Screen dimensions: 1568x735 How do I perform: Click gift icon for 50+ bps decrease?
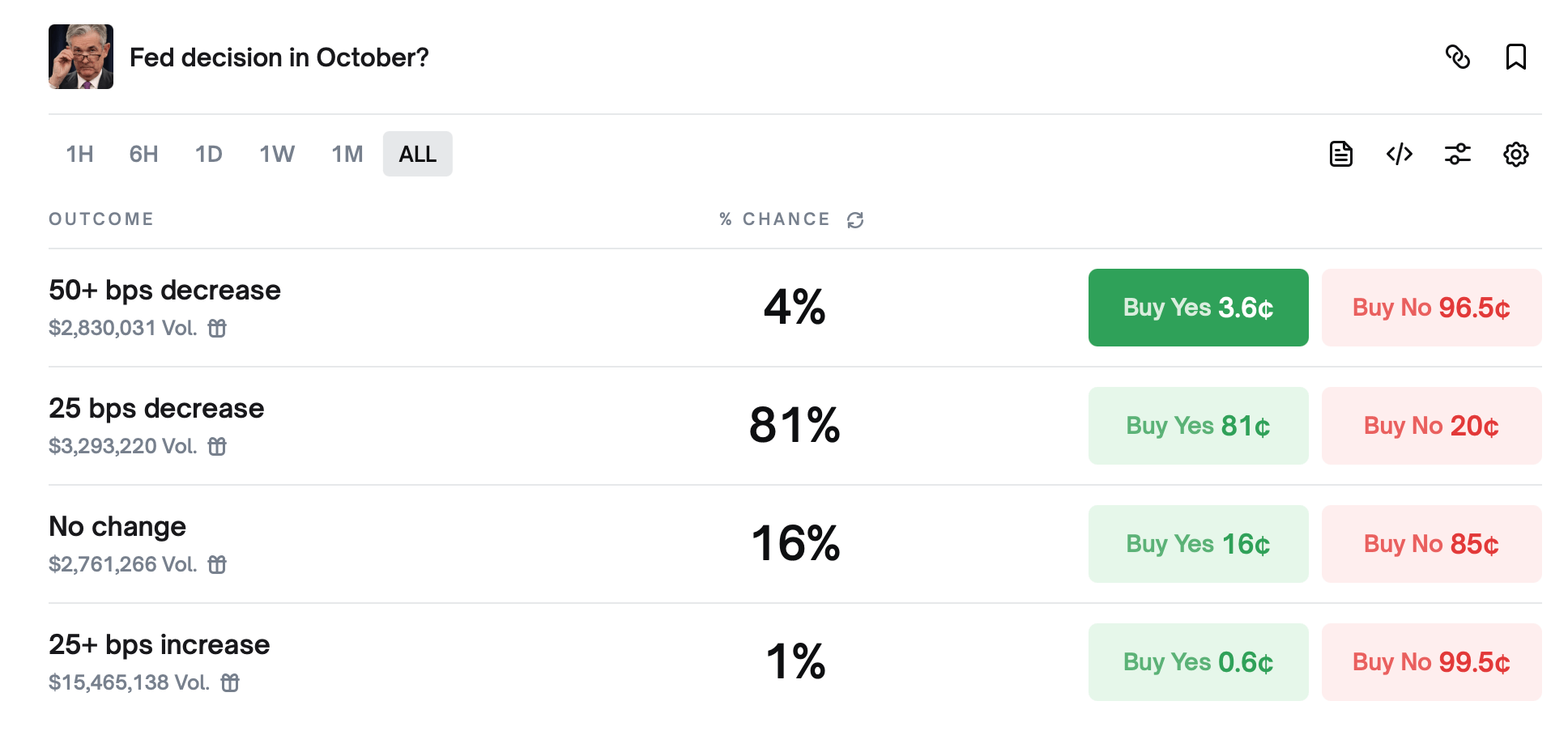(x=217, y=328)
